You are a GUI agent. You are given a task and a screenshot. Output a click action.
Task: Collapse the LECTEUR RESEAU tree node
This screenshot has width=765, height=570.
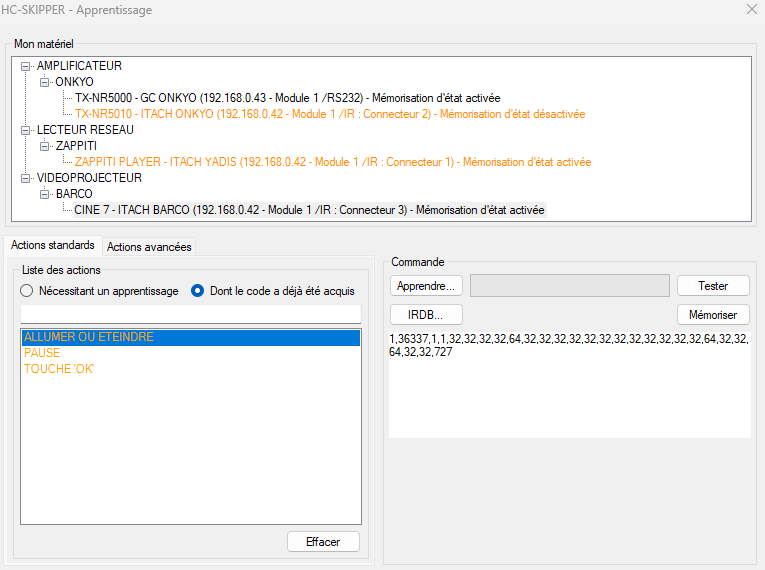pyautogui.click(x=25, y=130)
